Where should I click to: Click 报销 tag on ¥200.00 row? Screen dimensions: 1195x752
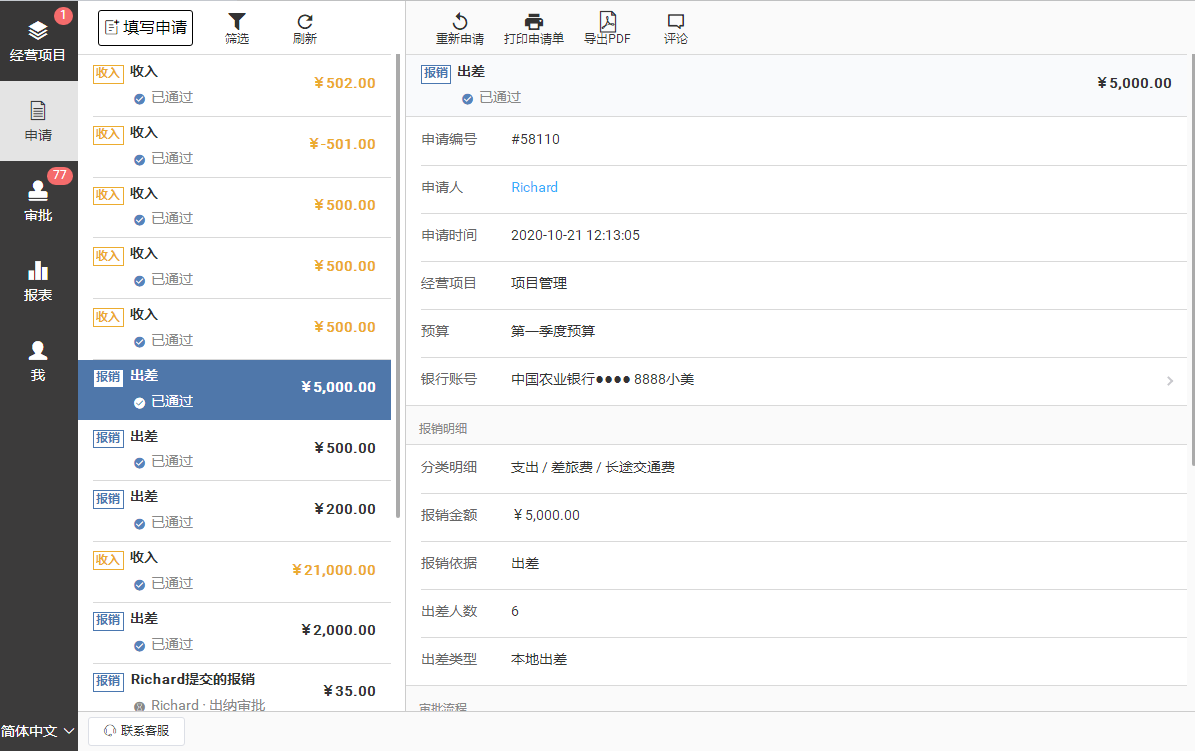click(x=108, y=499)
